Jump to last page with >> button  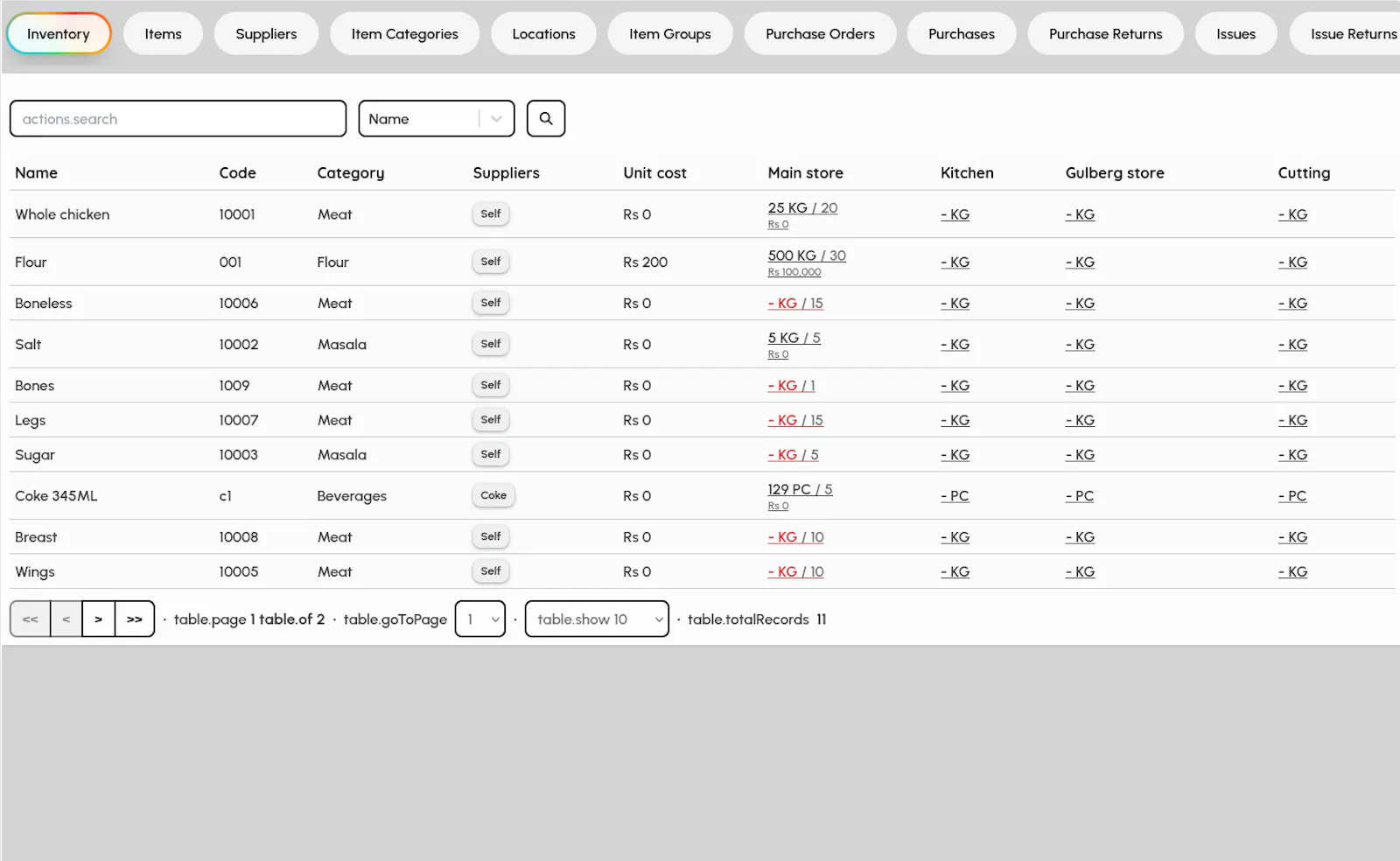(x=135, y=619)
